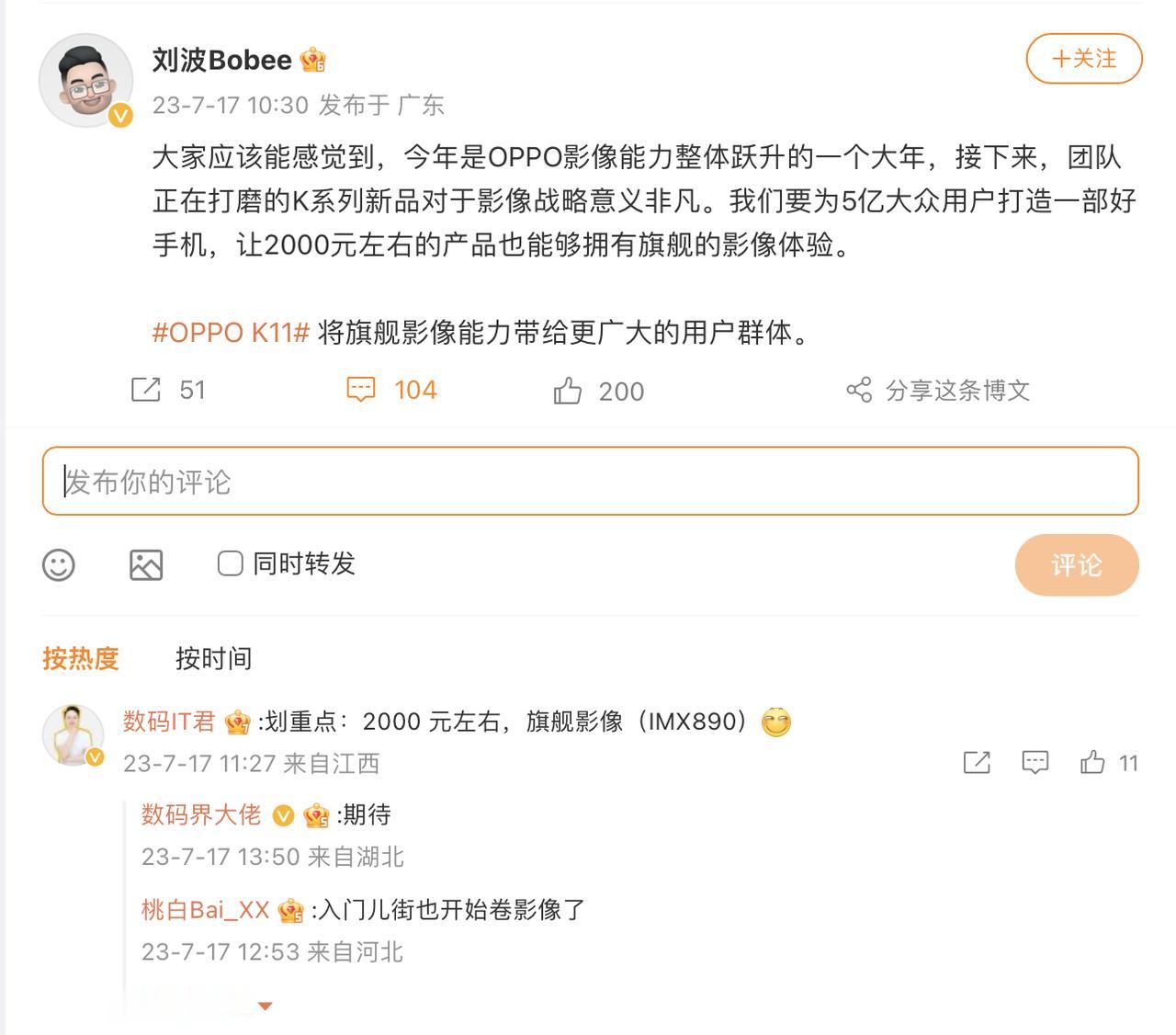Open the #OPPO K11# hashtag link
The image size is (1176, 1035).
(x=228, y=335)
